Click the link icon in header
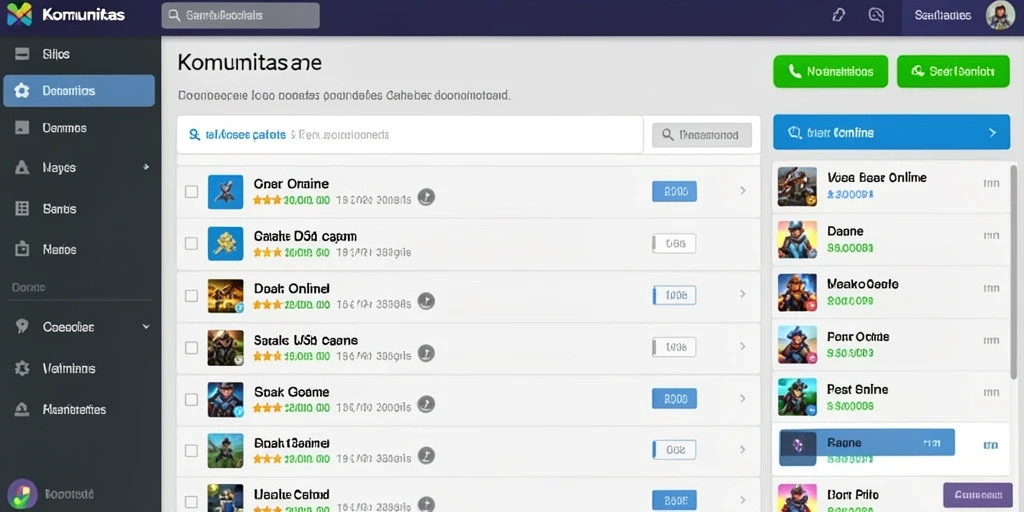 click(x=839, y=15)
